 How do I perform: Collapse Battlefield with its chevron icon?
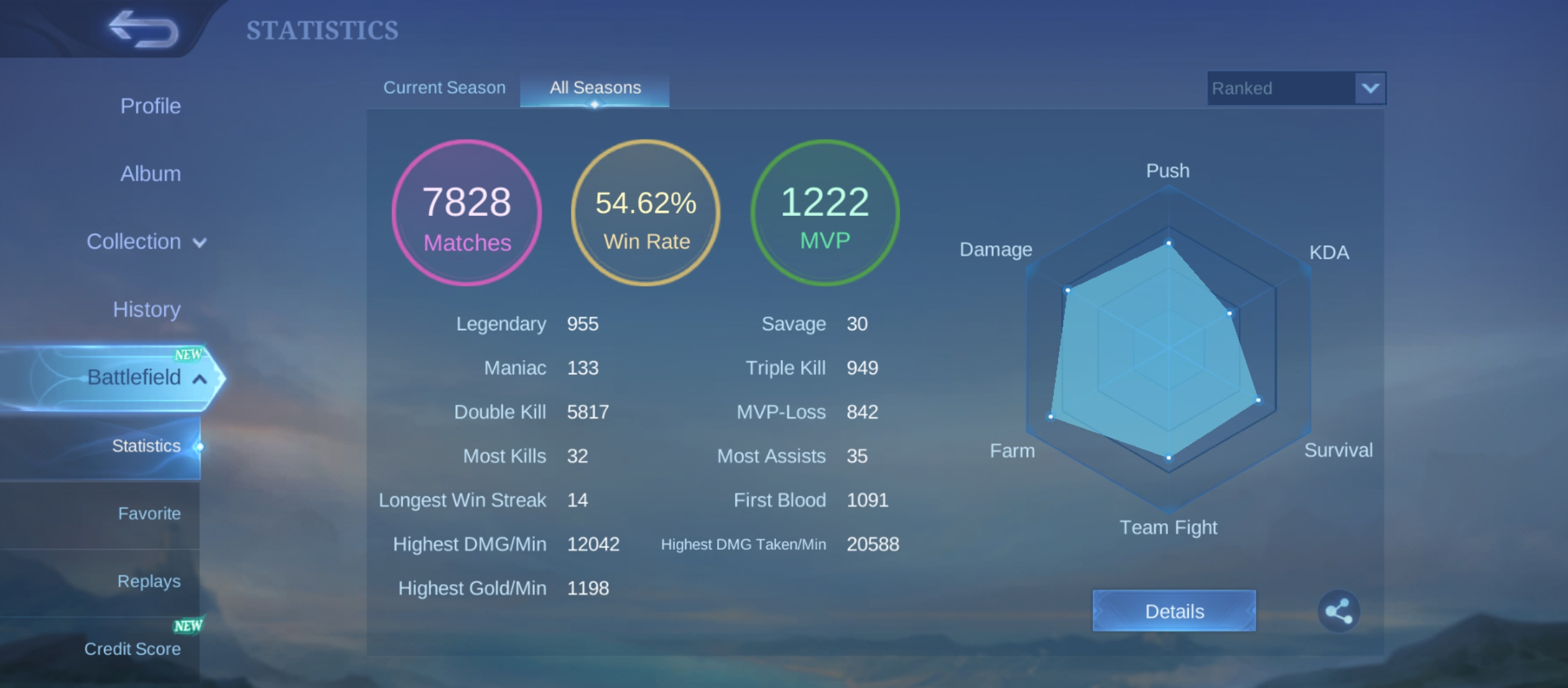(200, 379)
